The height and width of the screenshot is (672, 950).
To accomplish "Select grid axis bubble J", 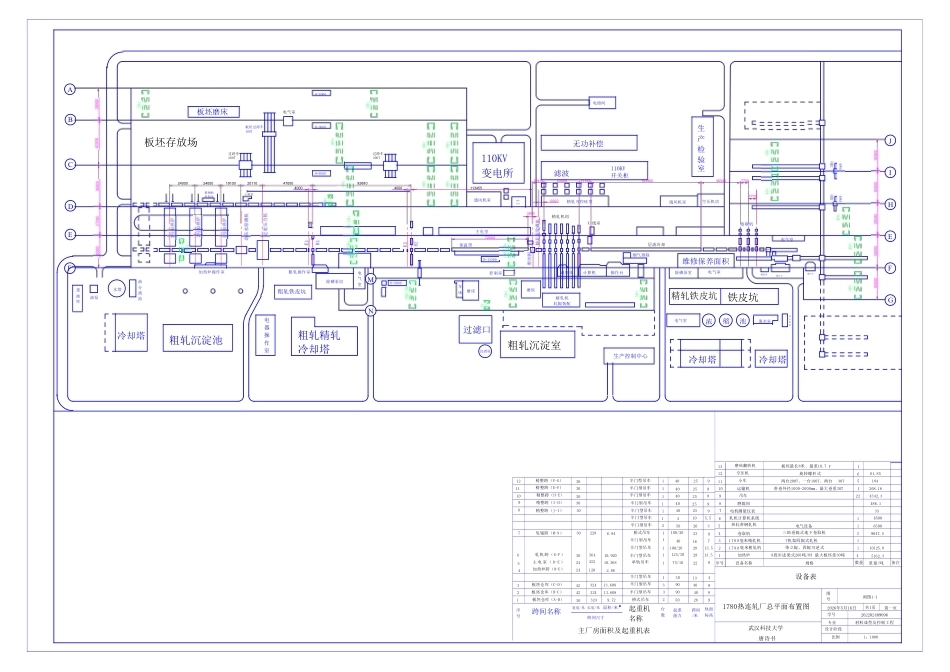I will point(890,141).
